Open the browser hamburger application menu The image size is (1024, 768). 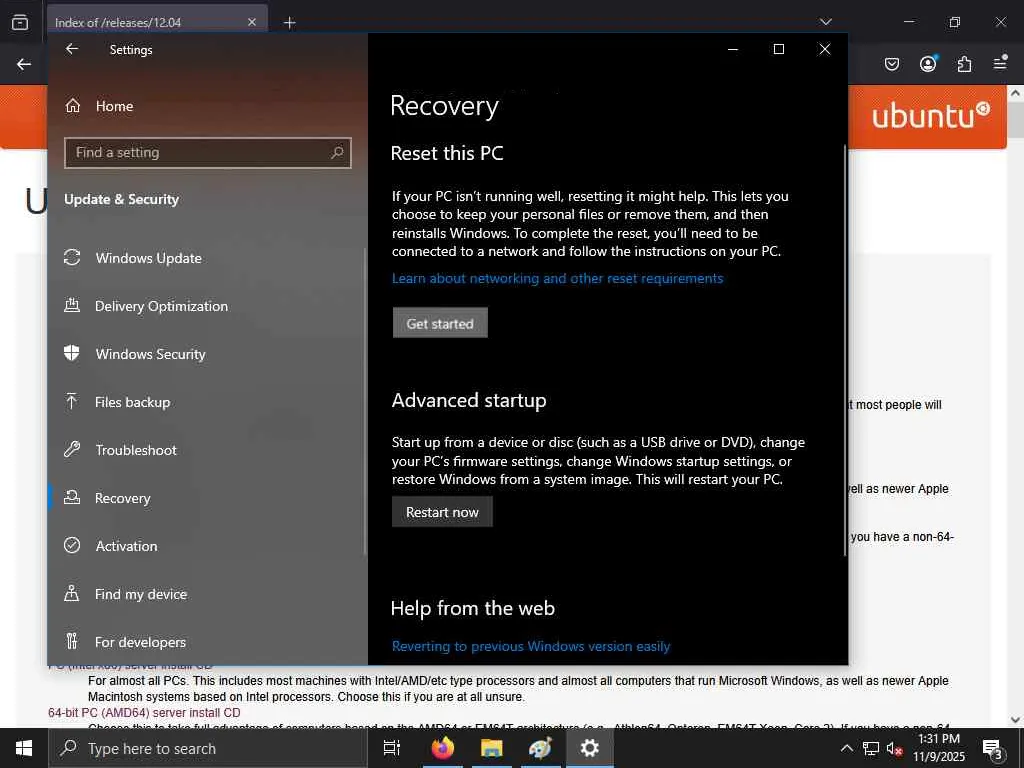coord(1000,63)
